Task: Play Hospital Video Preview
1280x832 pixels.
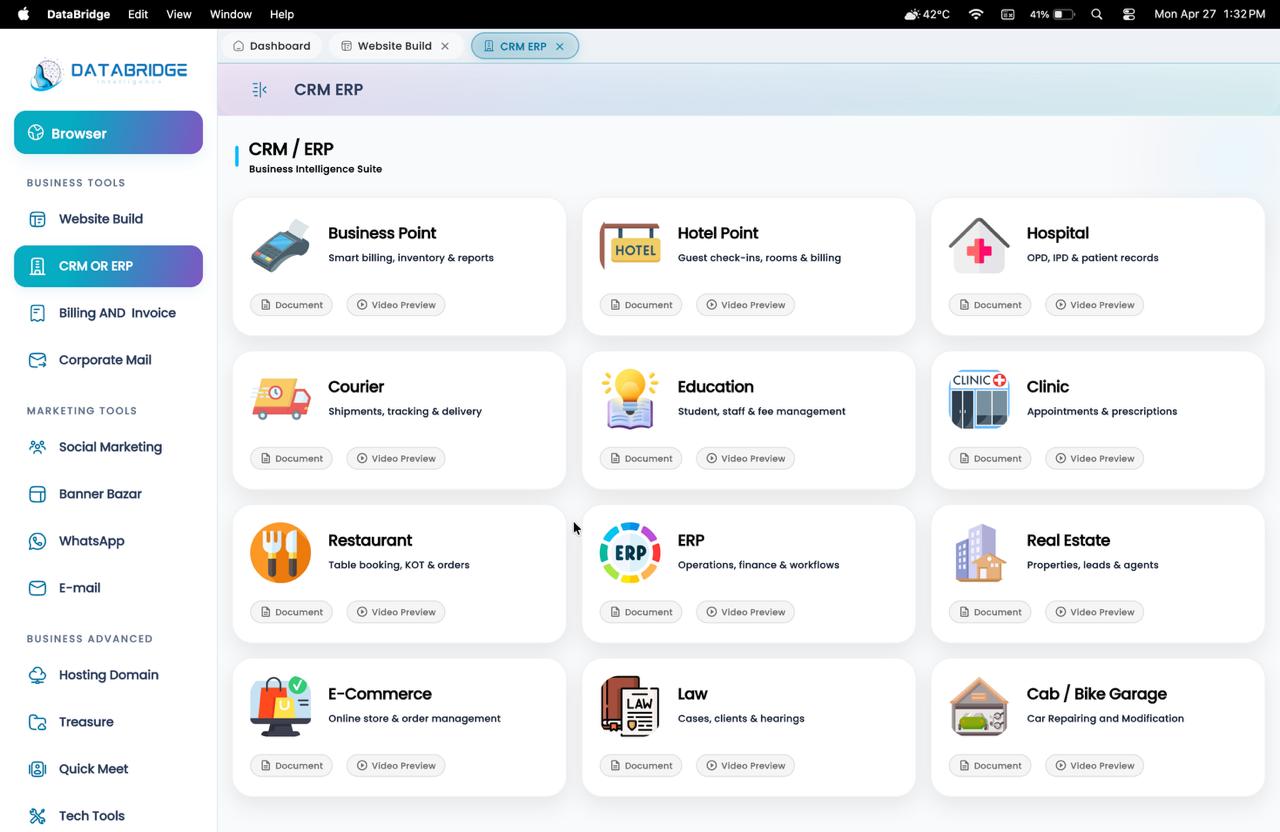Action: coord(1094,305)
